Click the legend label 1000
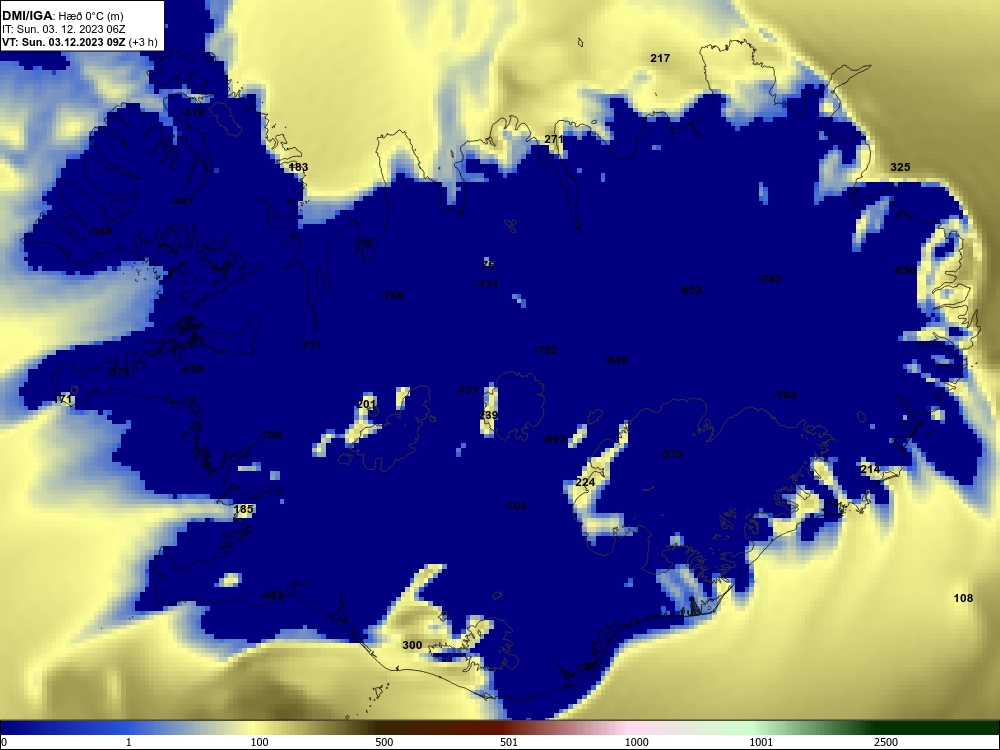 click(x=636, y=742)
